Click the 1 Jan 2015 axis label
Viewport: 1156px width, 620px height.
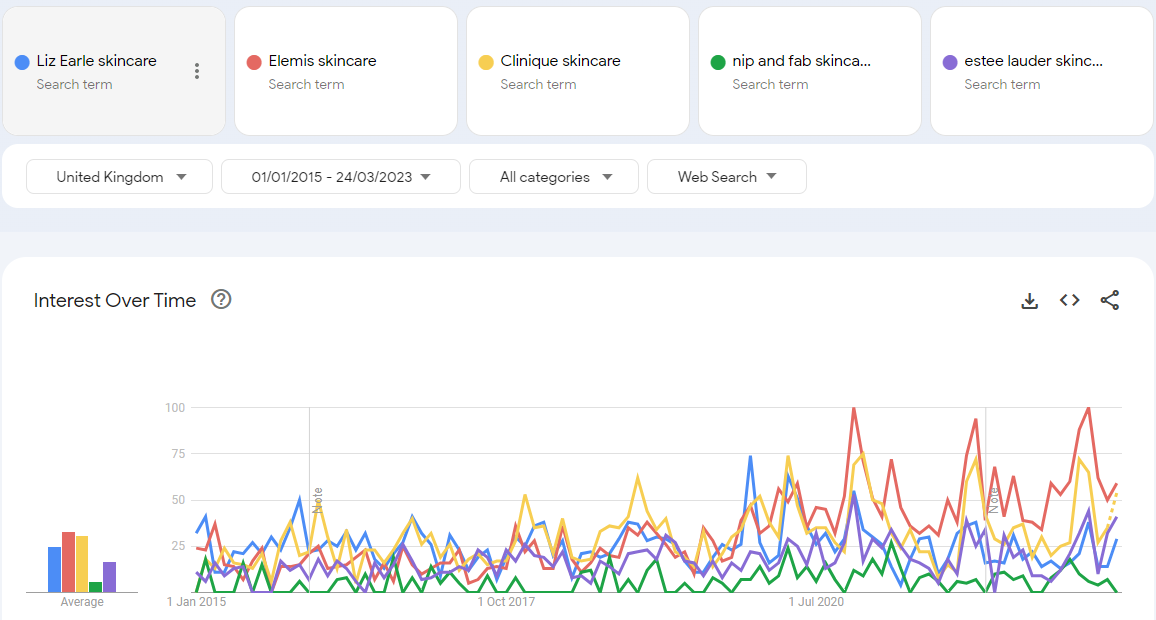[x=197, y=602]
